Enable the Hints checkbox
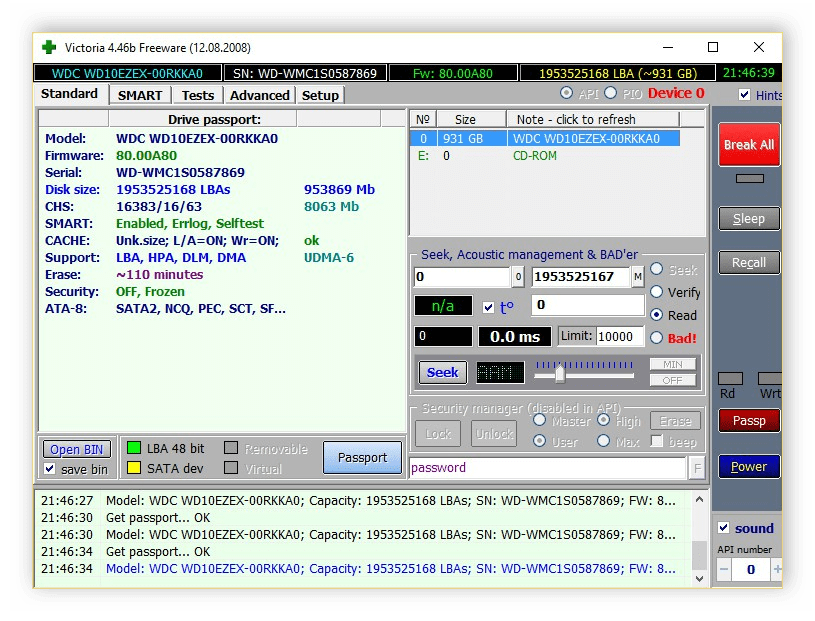The image size is (815, 621). pyautogui.click(x=744, y=95)
